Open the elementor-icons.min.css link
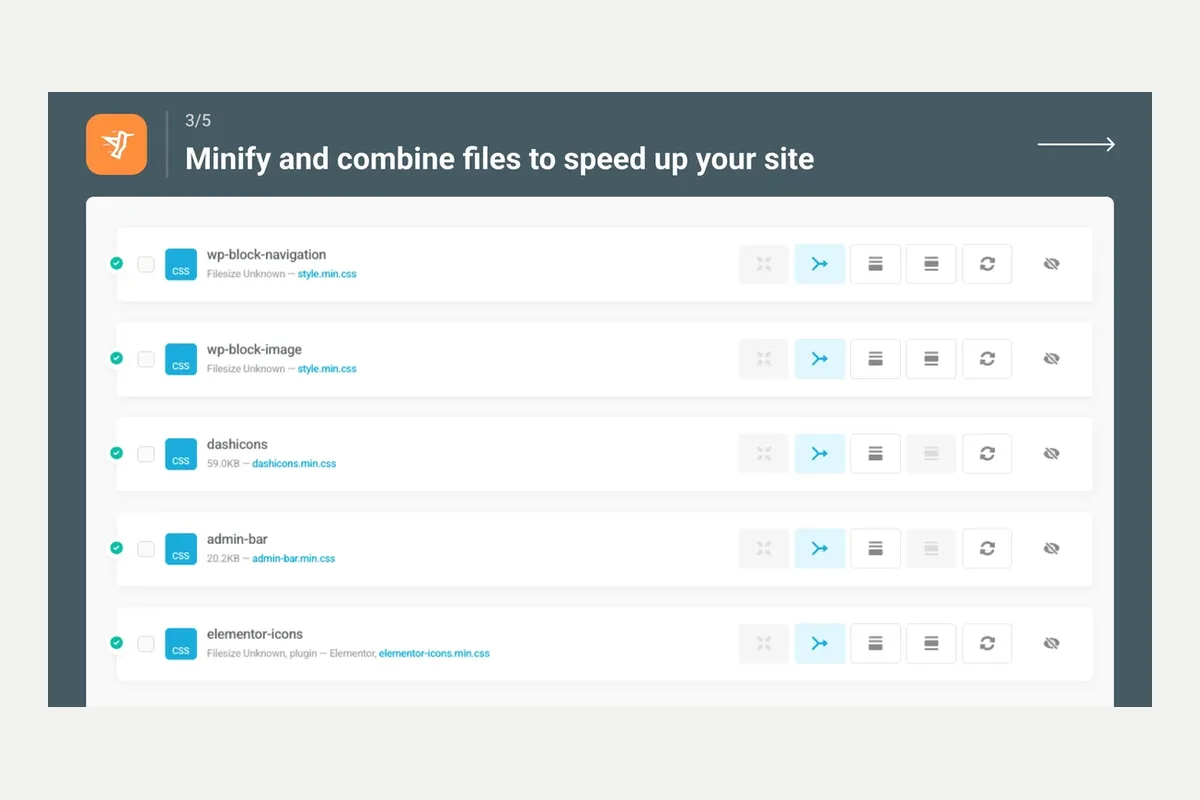The width and height of the screenshot is (1200, 800). (434, 654)
